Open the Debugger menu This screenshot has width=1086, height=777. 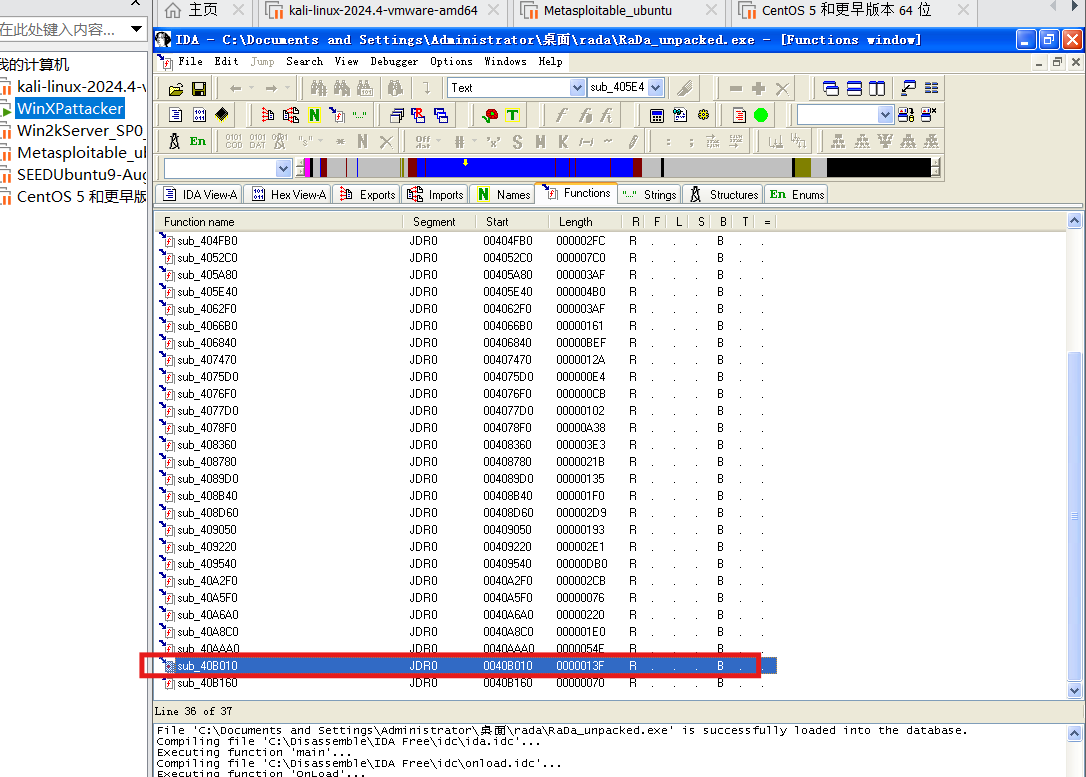[x=394, y=62]
